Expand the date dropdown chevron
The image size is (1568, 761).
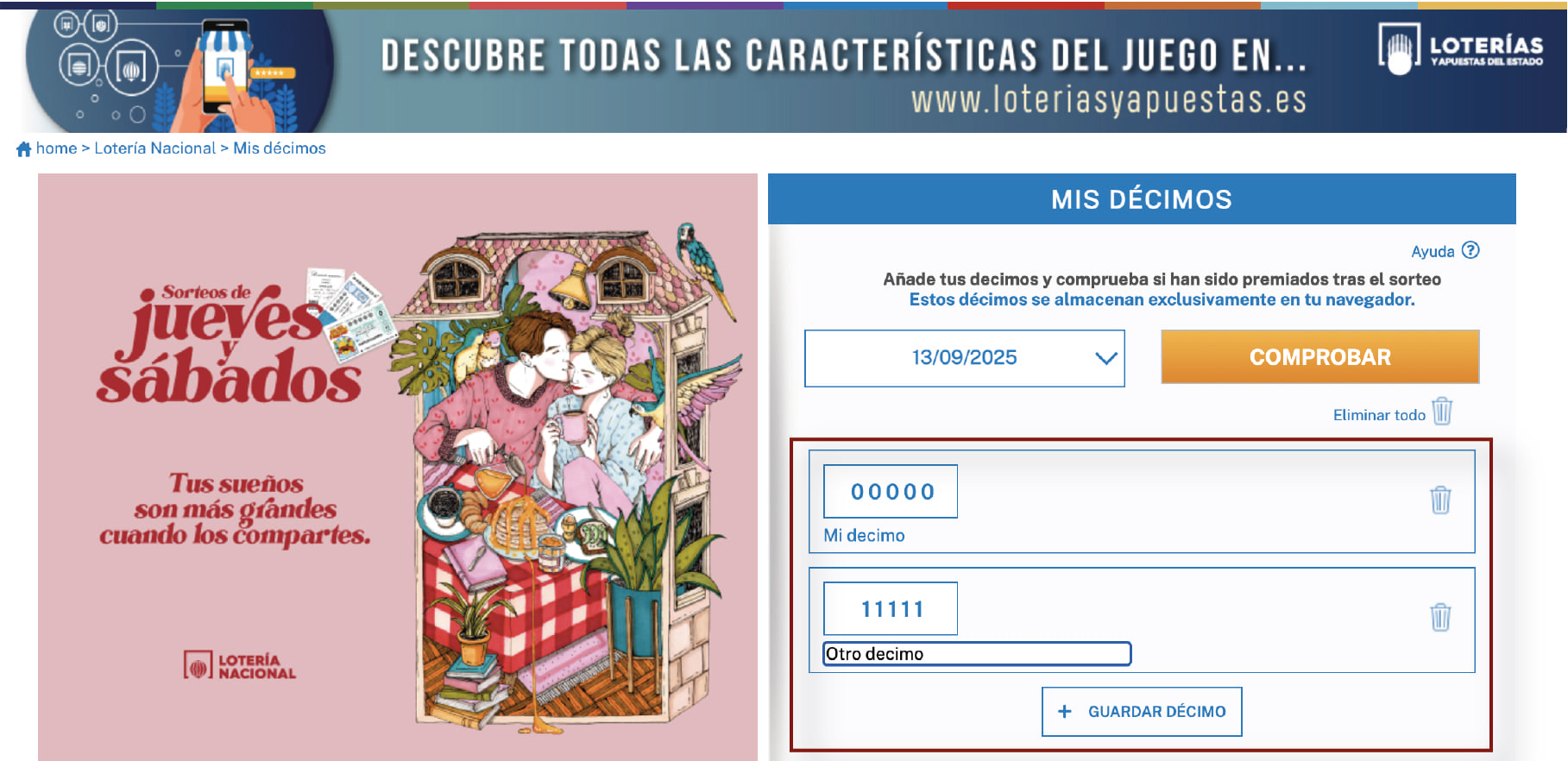click(1105, 358)
